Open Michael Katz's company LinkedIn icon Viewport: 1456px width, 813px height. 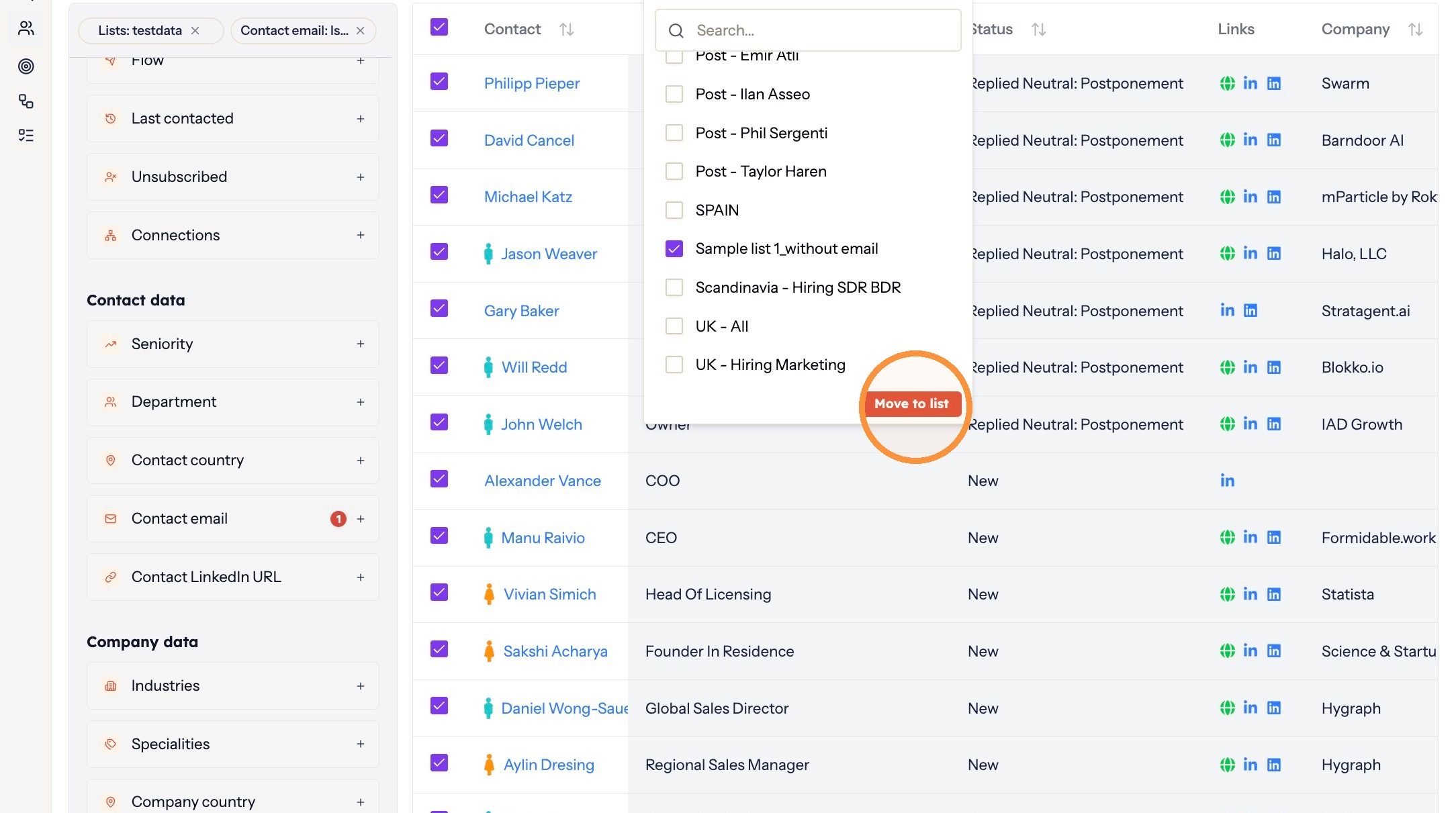(x=1274, y=197)
